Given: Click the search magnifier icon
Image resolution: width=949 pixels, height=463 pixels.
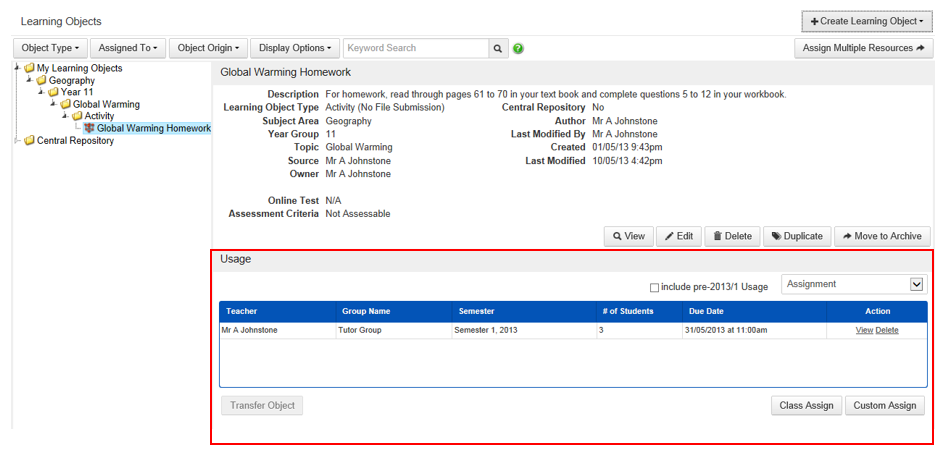Looking at the screenshot, I should tap(498, 48).
